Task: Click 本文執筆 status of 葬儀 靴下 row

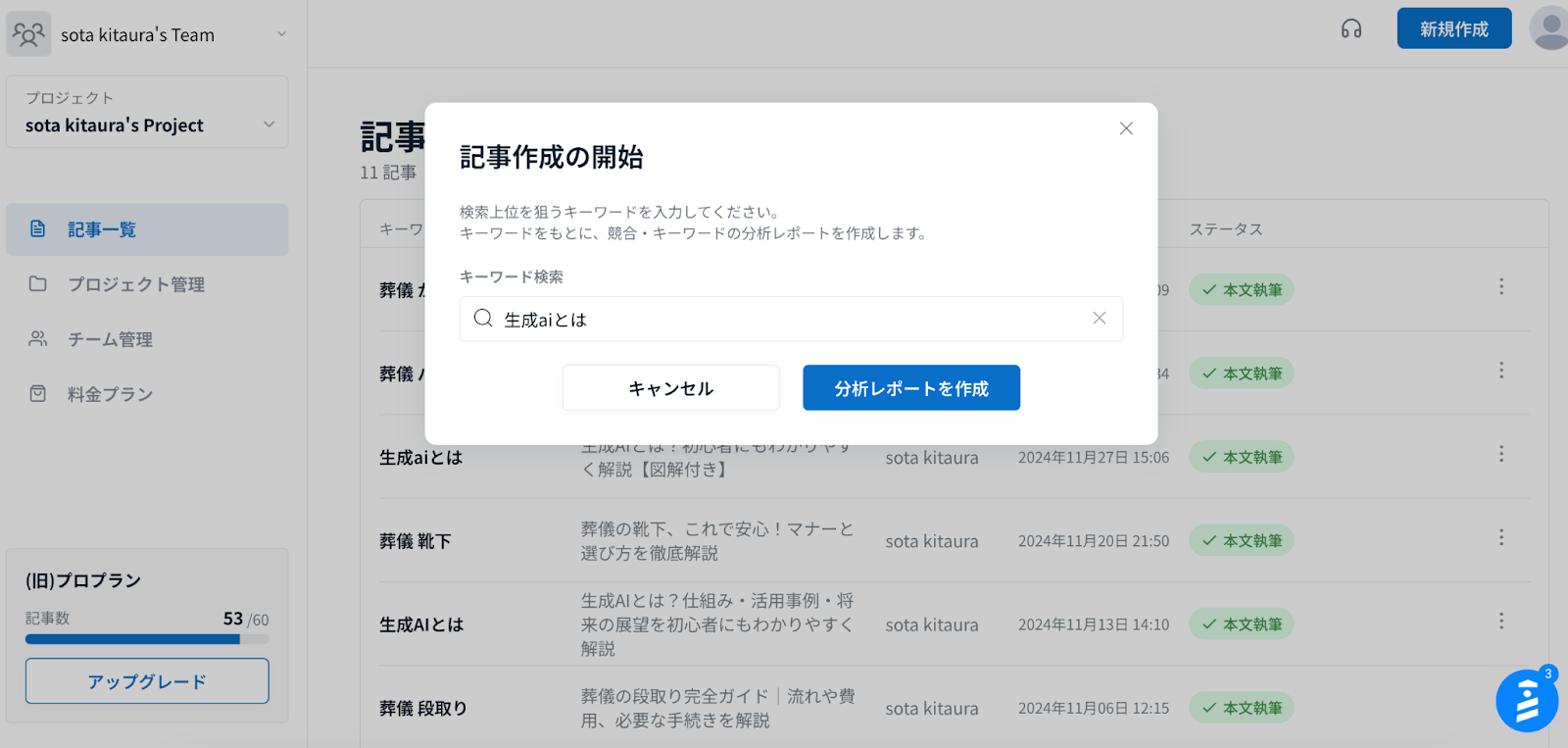Action: (1242, 540)
